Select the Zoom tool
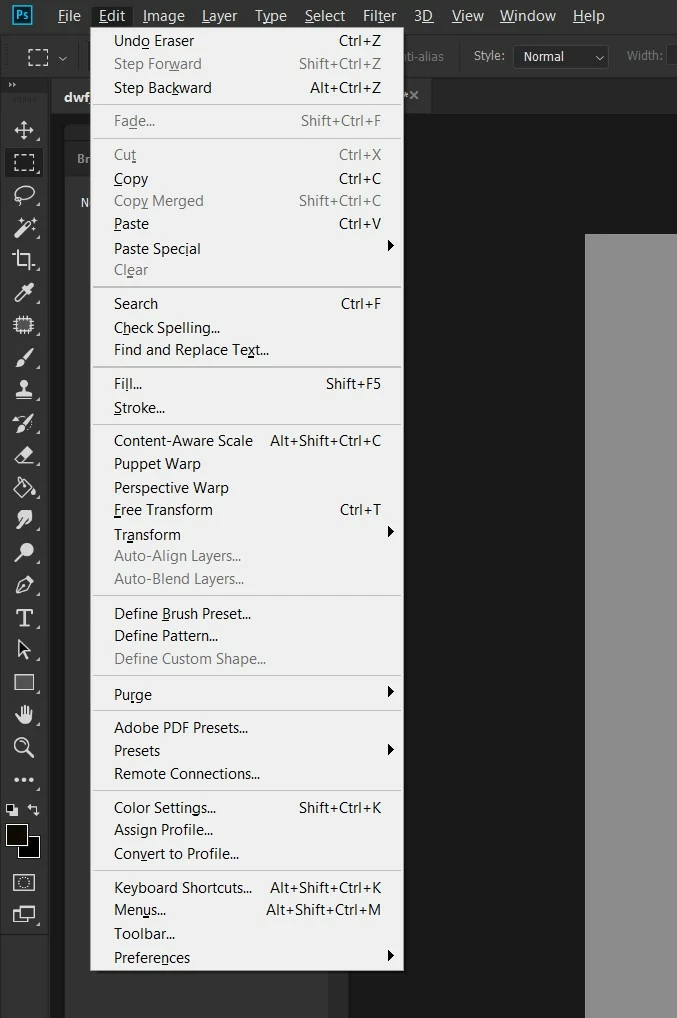The image size is (677, 1018). point(24,747)
